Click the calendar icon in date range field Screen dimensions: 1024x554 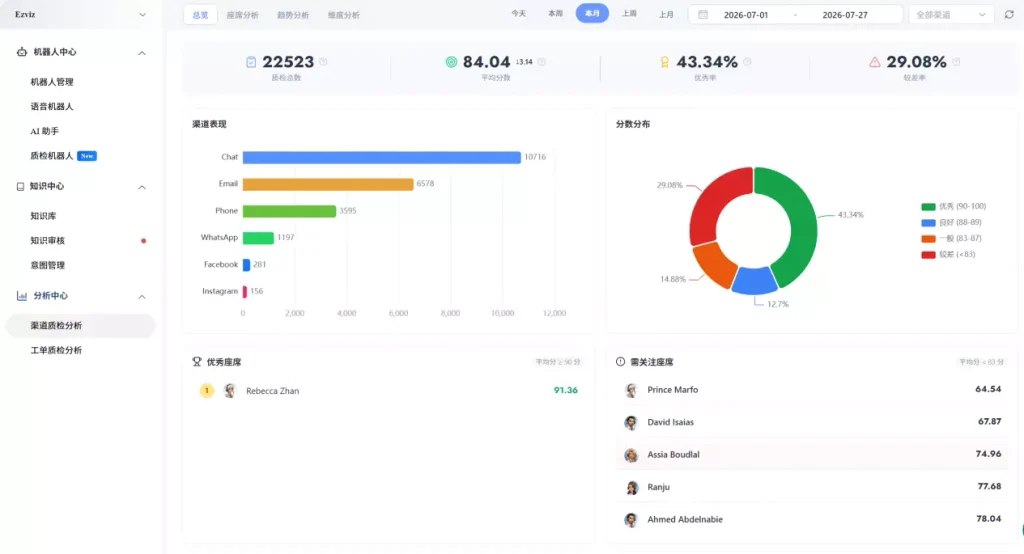pos(703,14)
